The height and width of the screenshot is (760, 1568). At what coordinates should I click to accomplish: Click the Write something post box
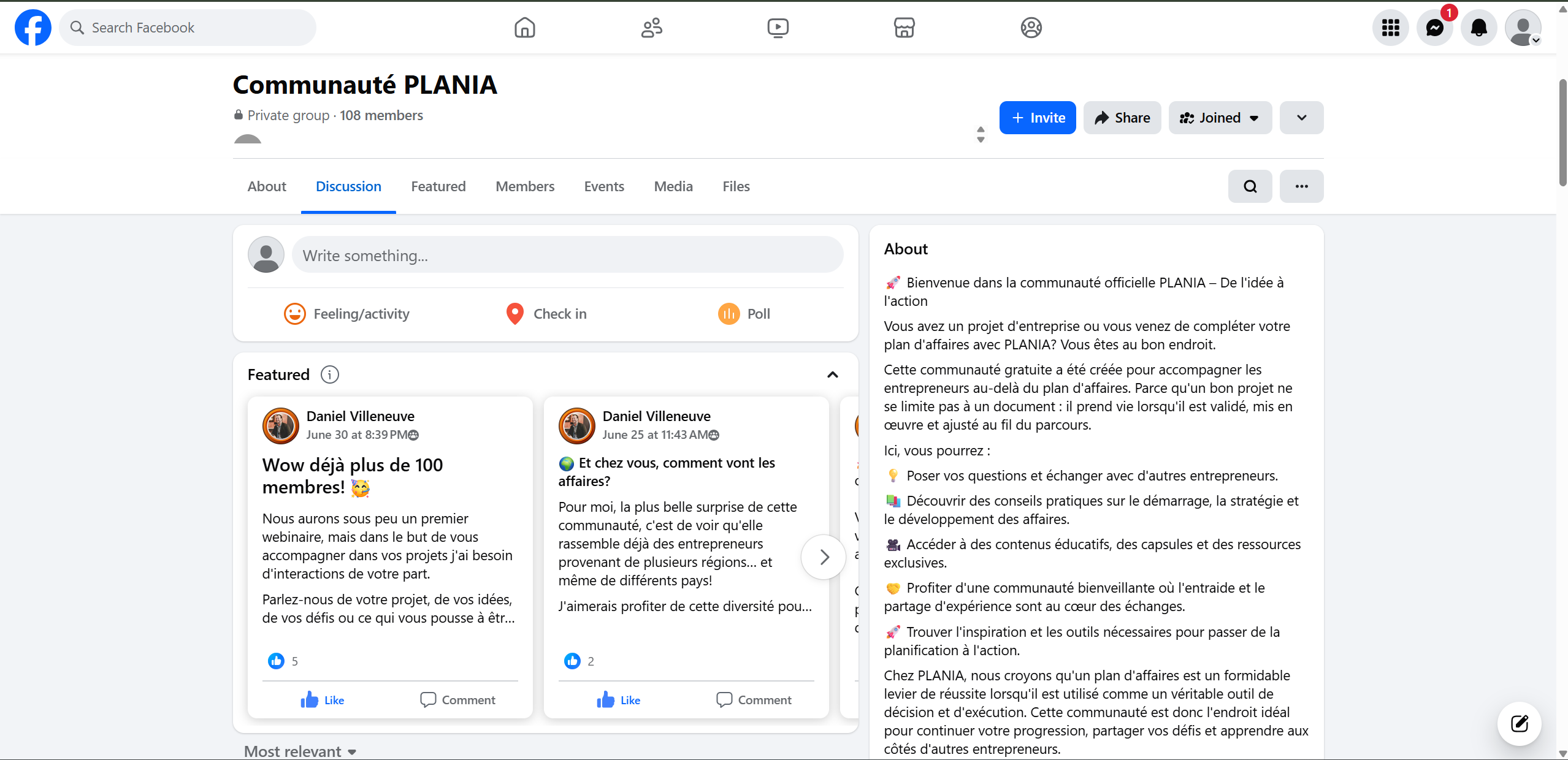[568, 255]
